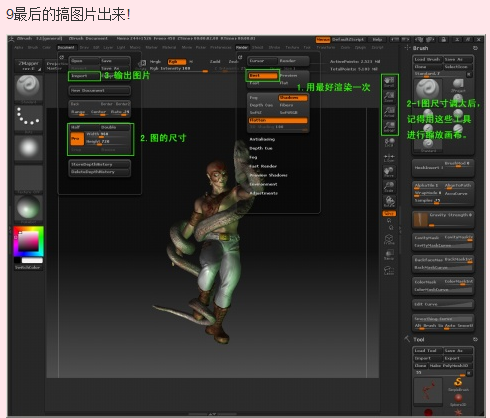Click the Lasso selection icon
Image resolution: width=490 pixels, height=418 pixels.
[389, 270]
